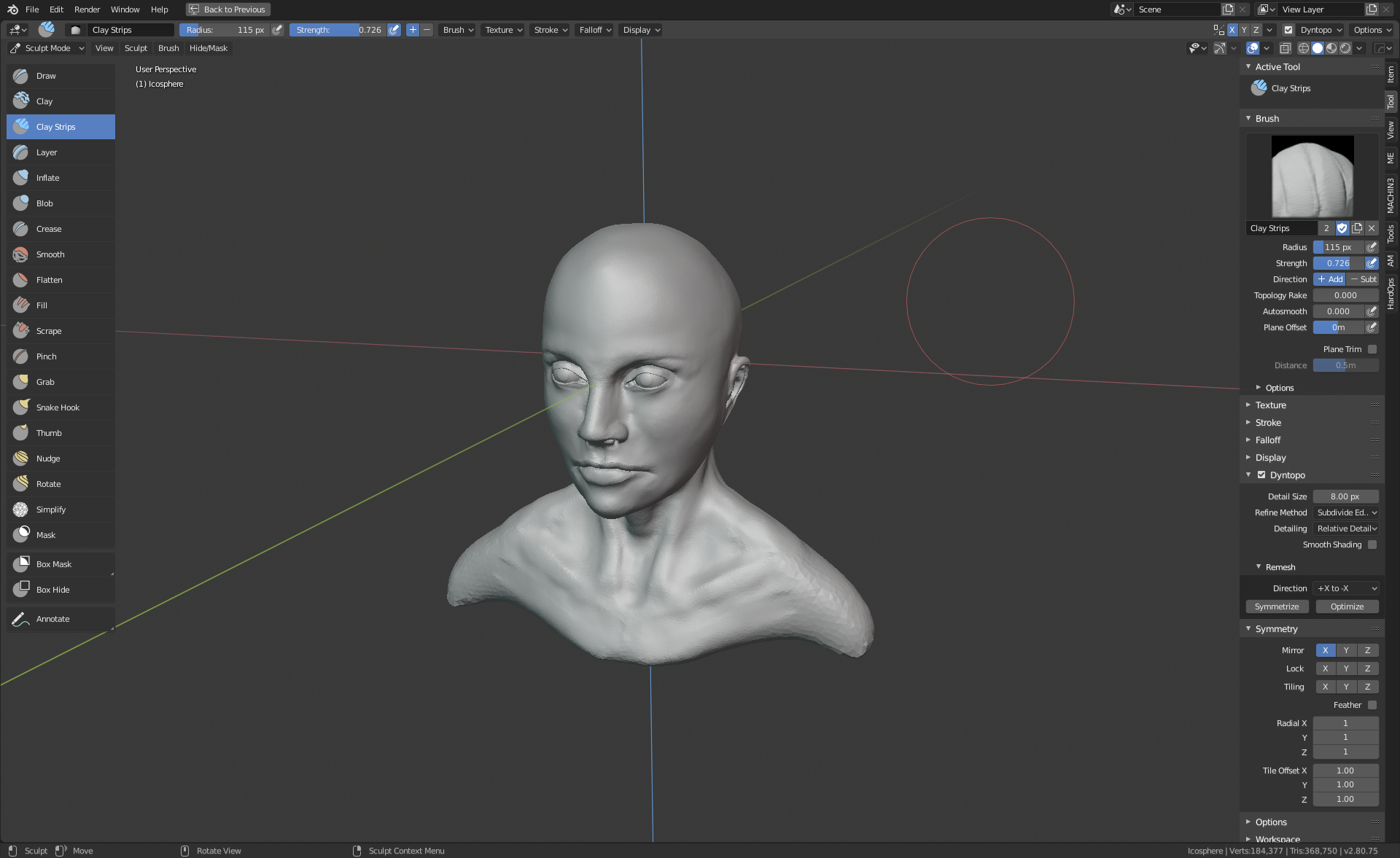Pick the Grab brush tool
Screen dimensions: 1400x858
tap(45, 382)
